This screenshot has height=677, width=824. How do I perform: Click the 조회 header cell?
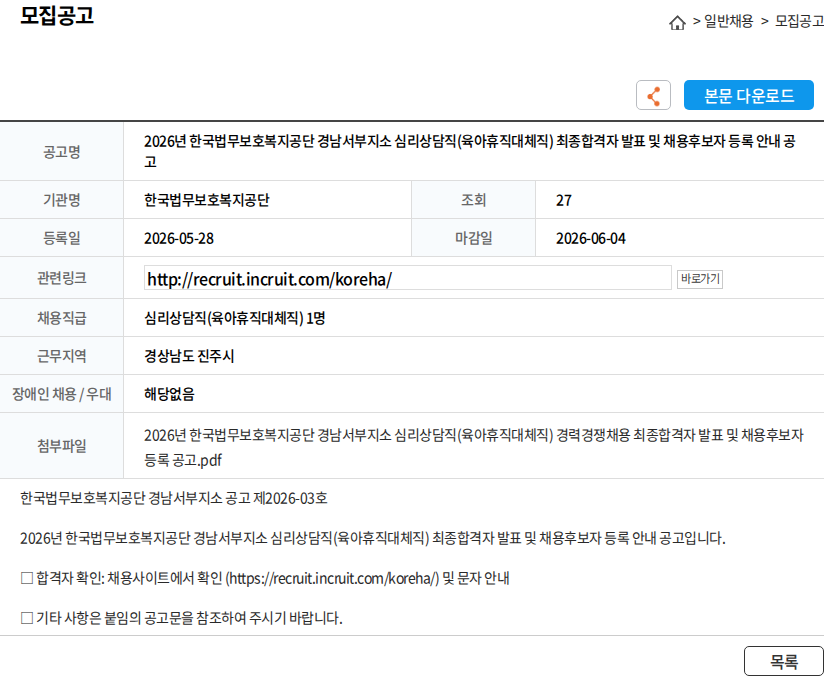(473, 200)
